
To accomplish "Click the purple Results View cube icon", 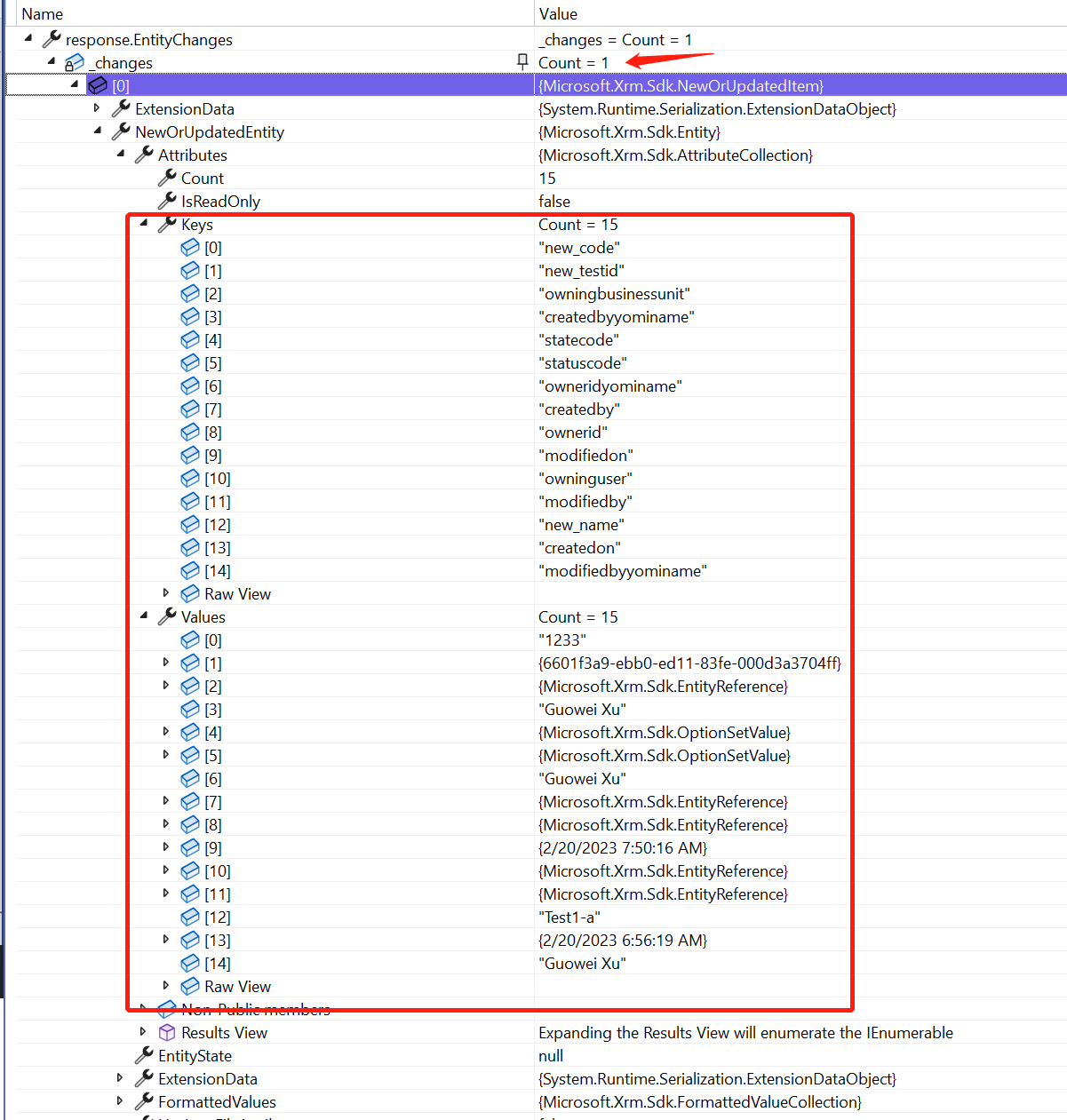I will pos(167,1032).
